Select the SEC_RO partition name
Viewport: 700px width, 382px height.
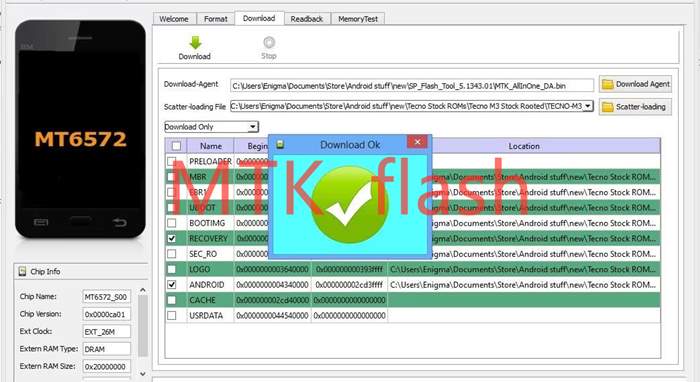(203, 254)
